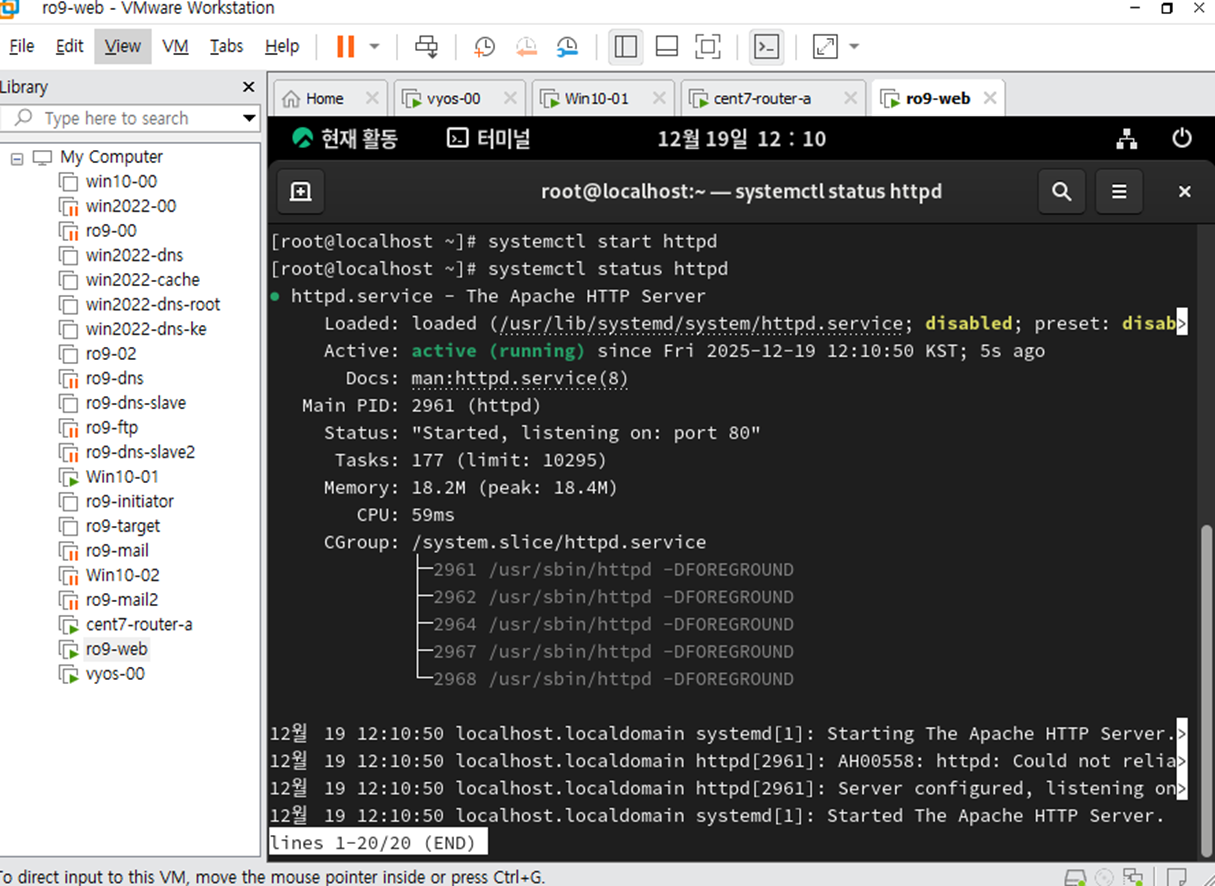Select ro9-dns-slave2 in the Library

(140, 452)
